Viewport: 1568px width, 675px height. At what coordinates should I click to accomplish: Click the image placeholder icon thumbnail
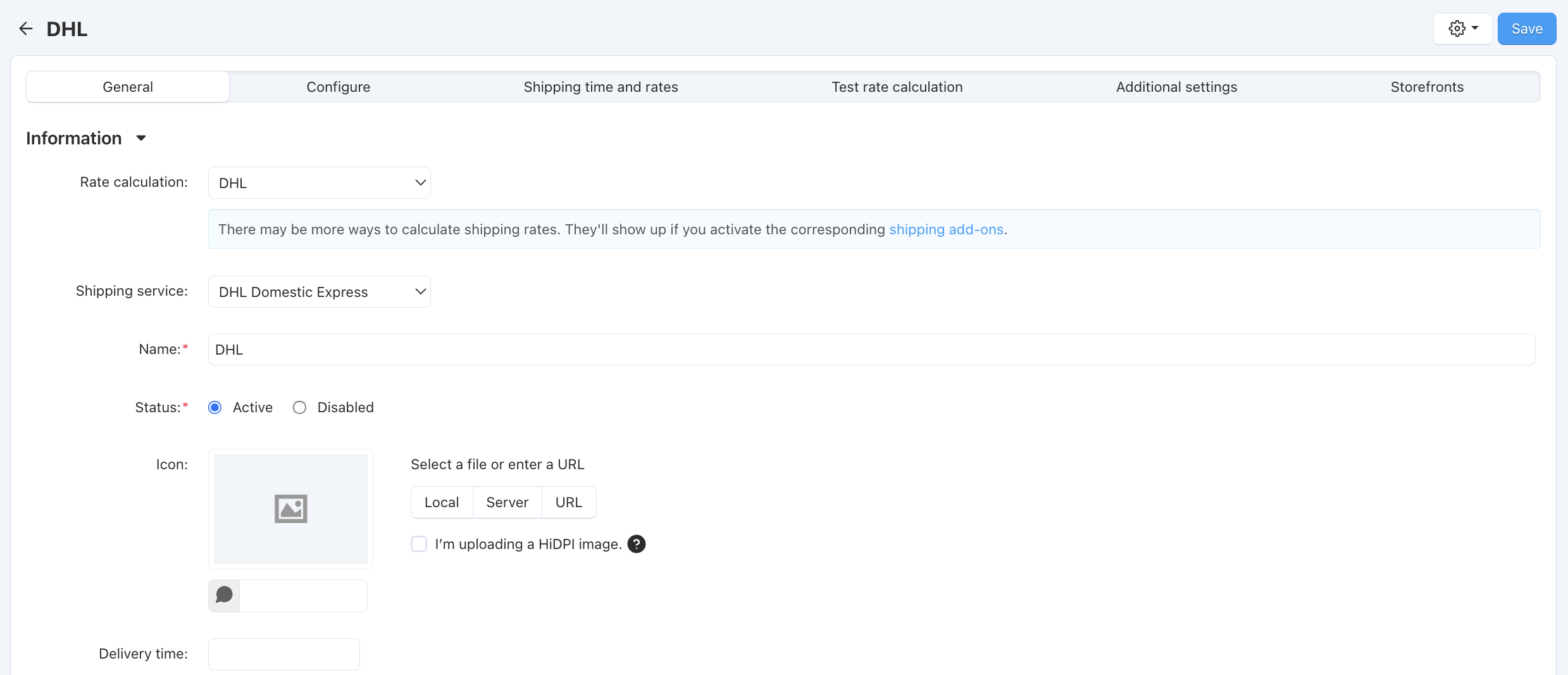pos(290,508)
